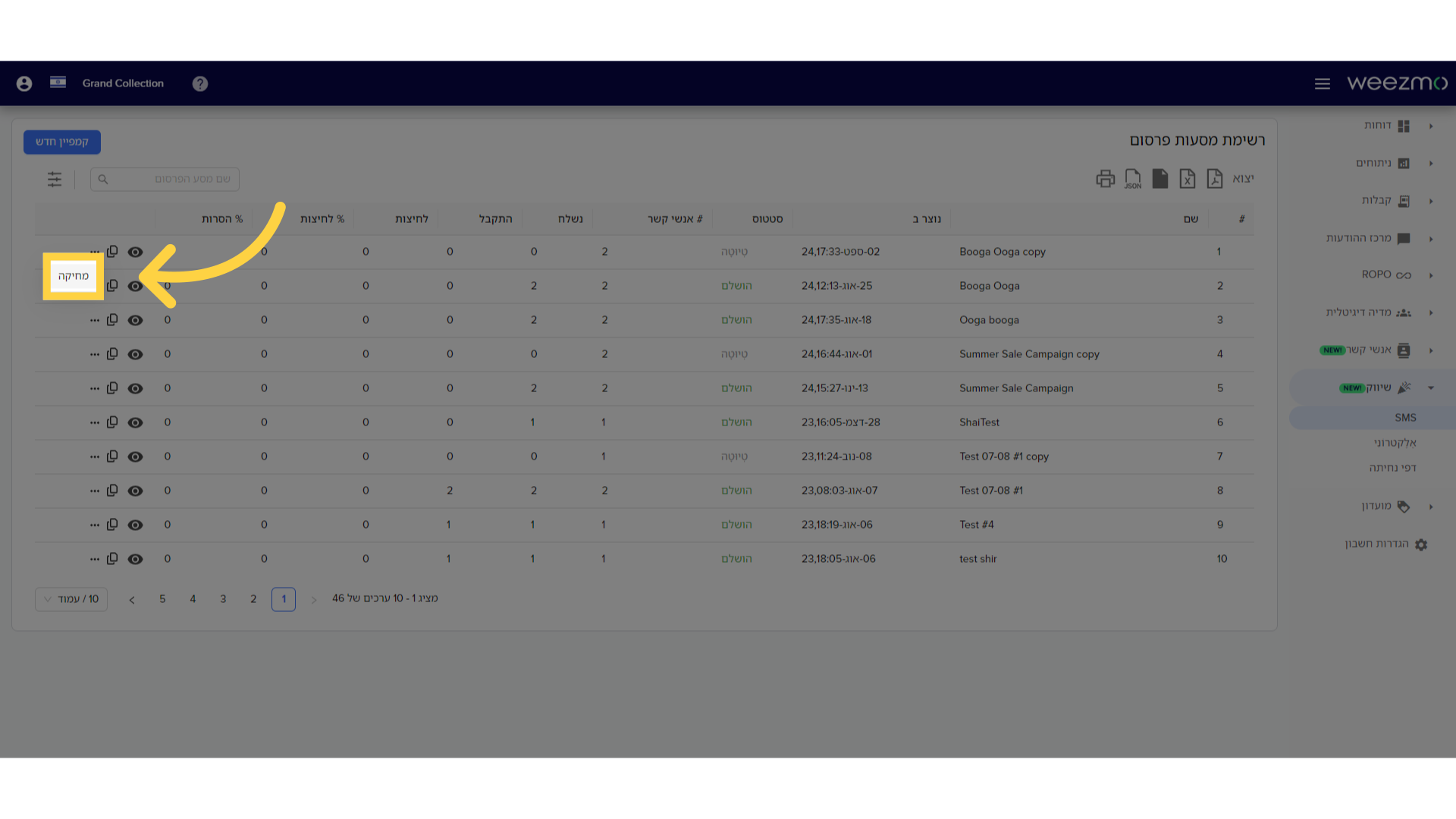View the ShaiTest campaign

click(135, 422)
